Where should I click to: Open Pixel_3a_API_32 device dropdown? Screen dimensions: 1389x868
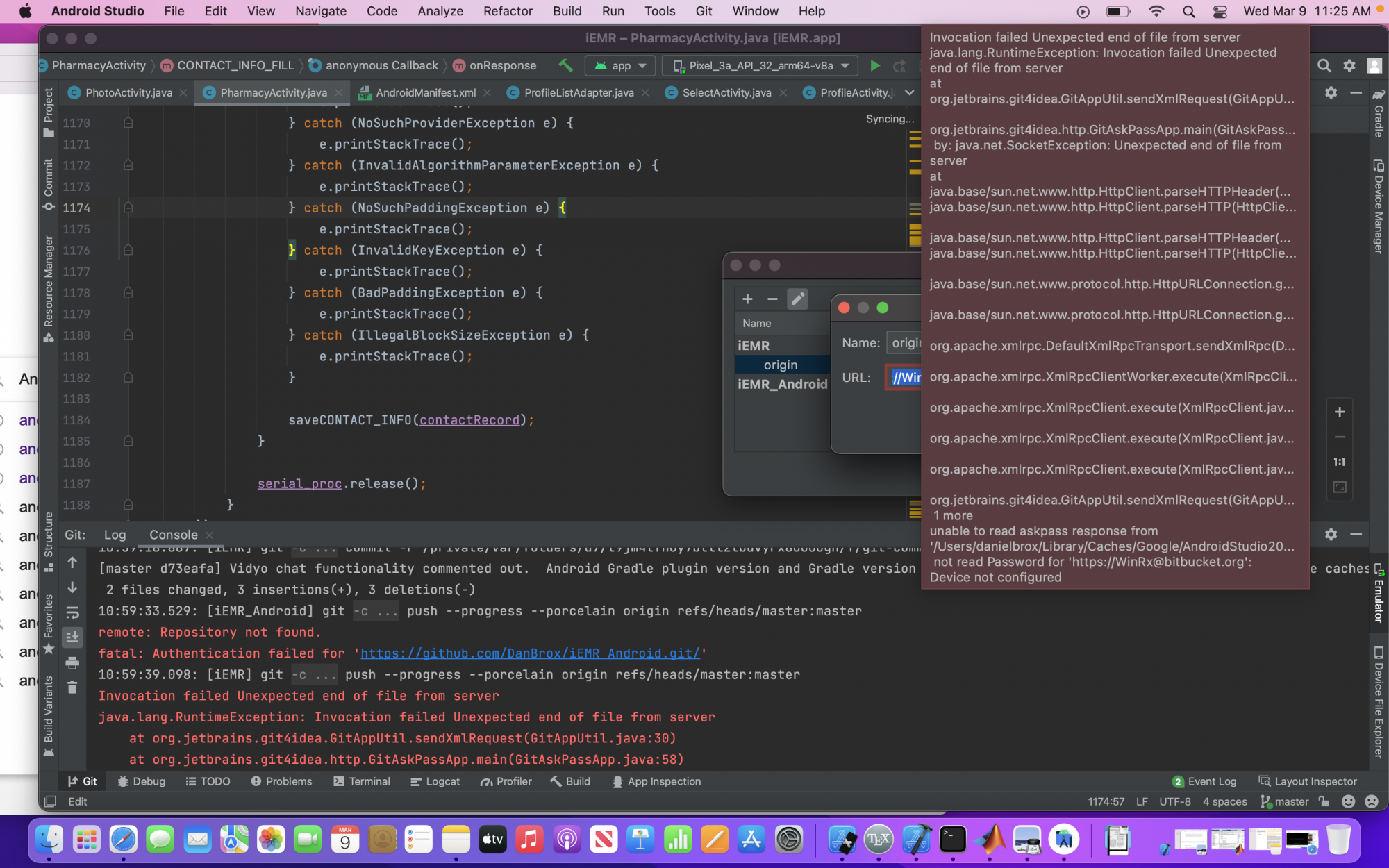760,65
